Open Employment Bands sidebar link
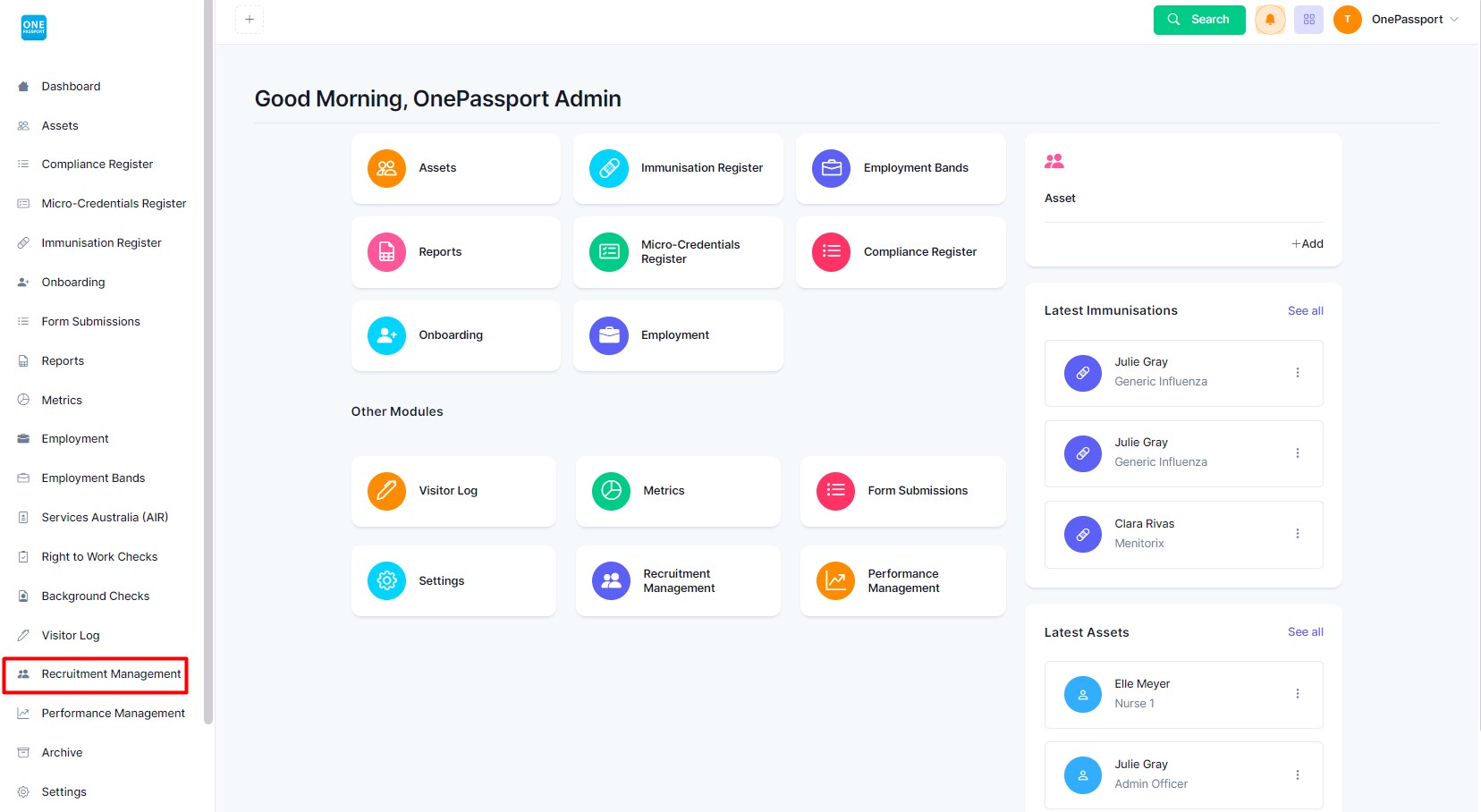This screenshot has width=1481, height=812. (93, 478)
